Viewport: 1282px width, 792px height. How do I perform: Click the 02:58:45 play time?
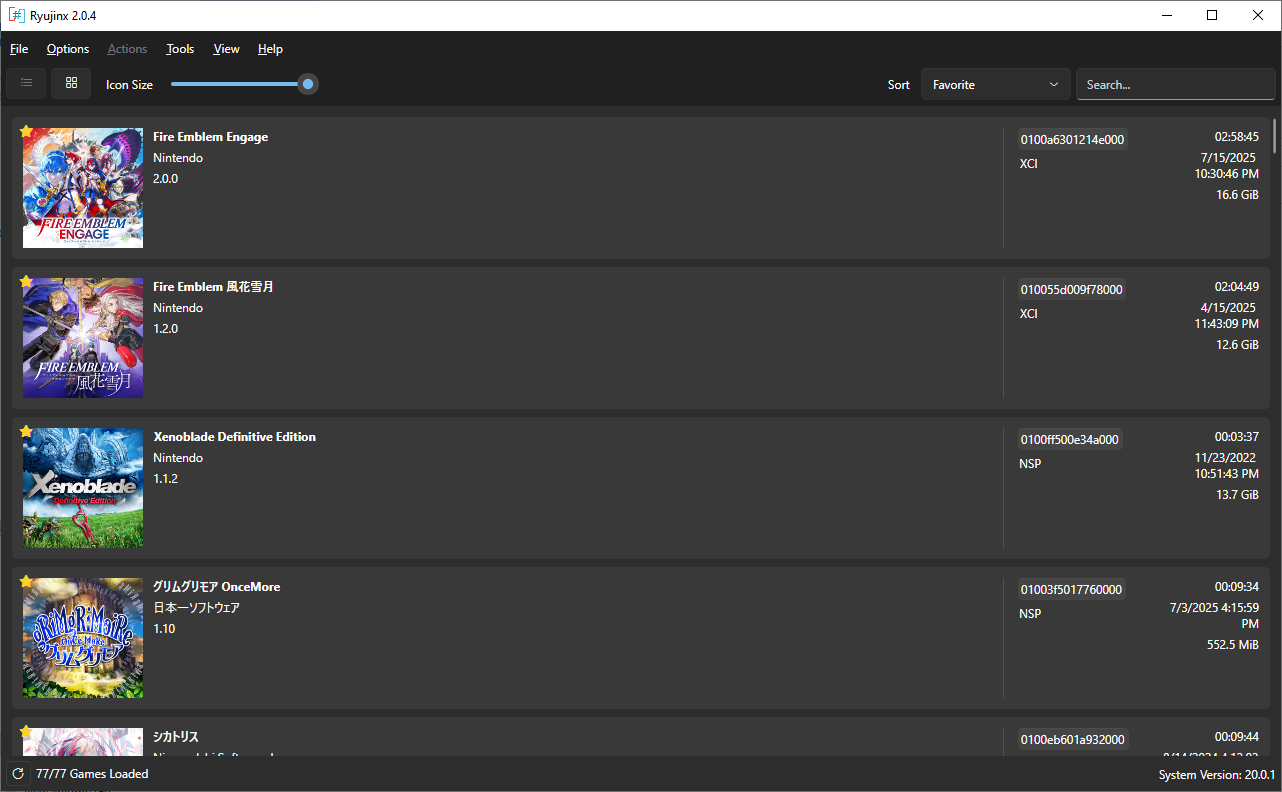[x=1237, y=137]
